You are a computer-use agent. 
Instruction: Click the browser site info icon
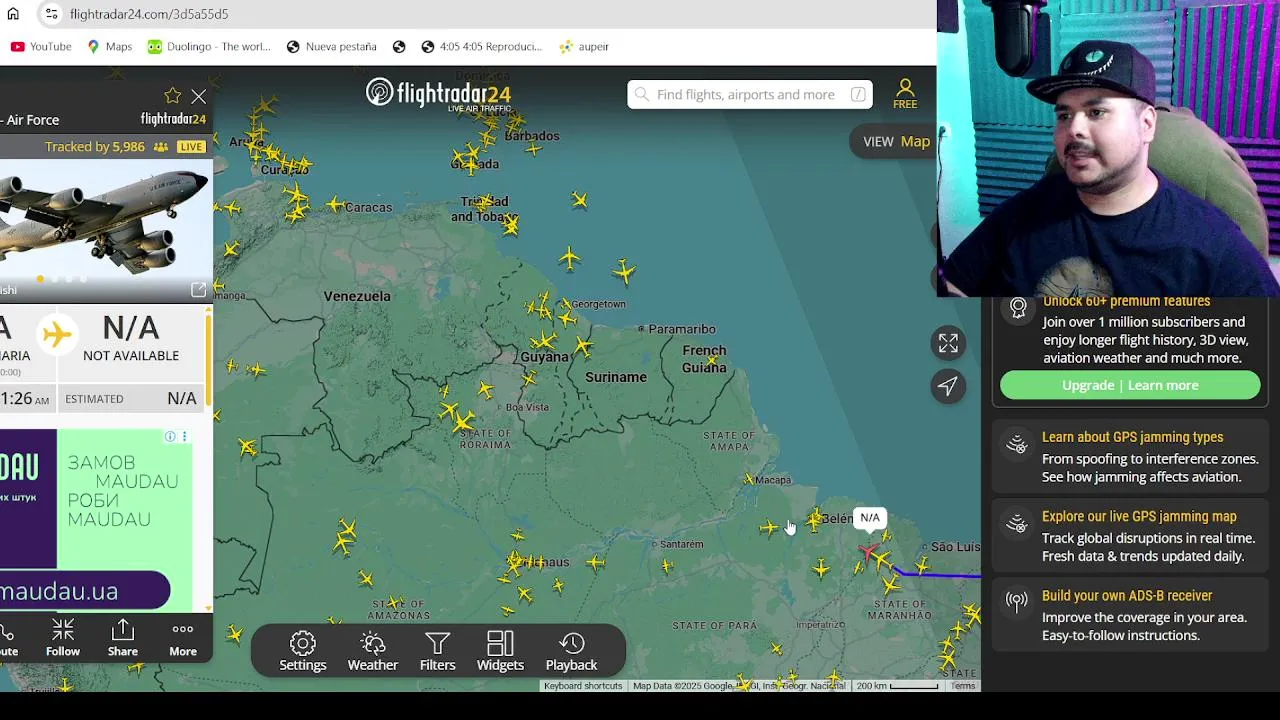point(51,14)
